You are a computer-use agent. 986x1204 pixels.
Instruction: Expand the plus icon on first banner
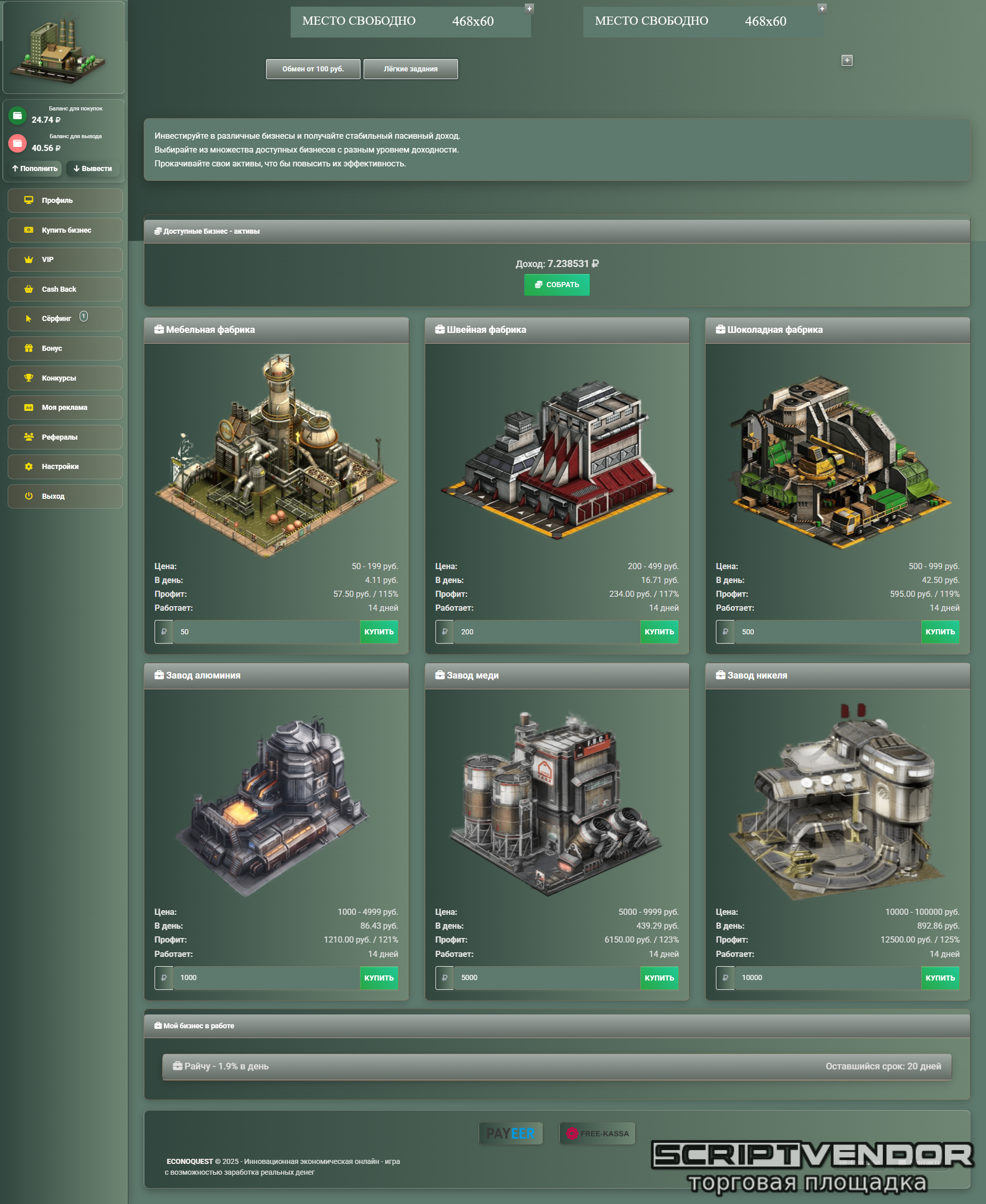pyautogui.click(x=529, y=9)
